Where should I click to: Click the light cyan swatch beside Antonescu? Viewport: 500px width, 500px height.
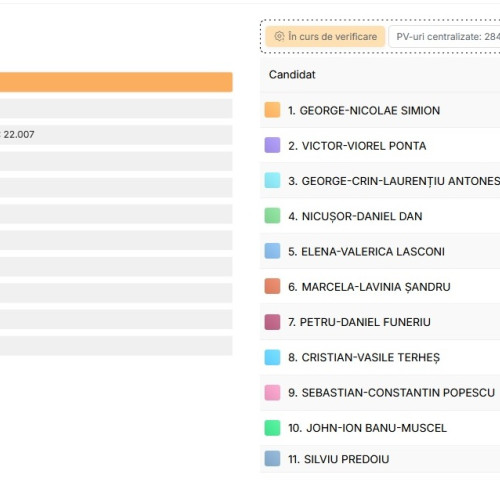272,181
